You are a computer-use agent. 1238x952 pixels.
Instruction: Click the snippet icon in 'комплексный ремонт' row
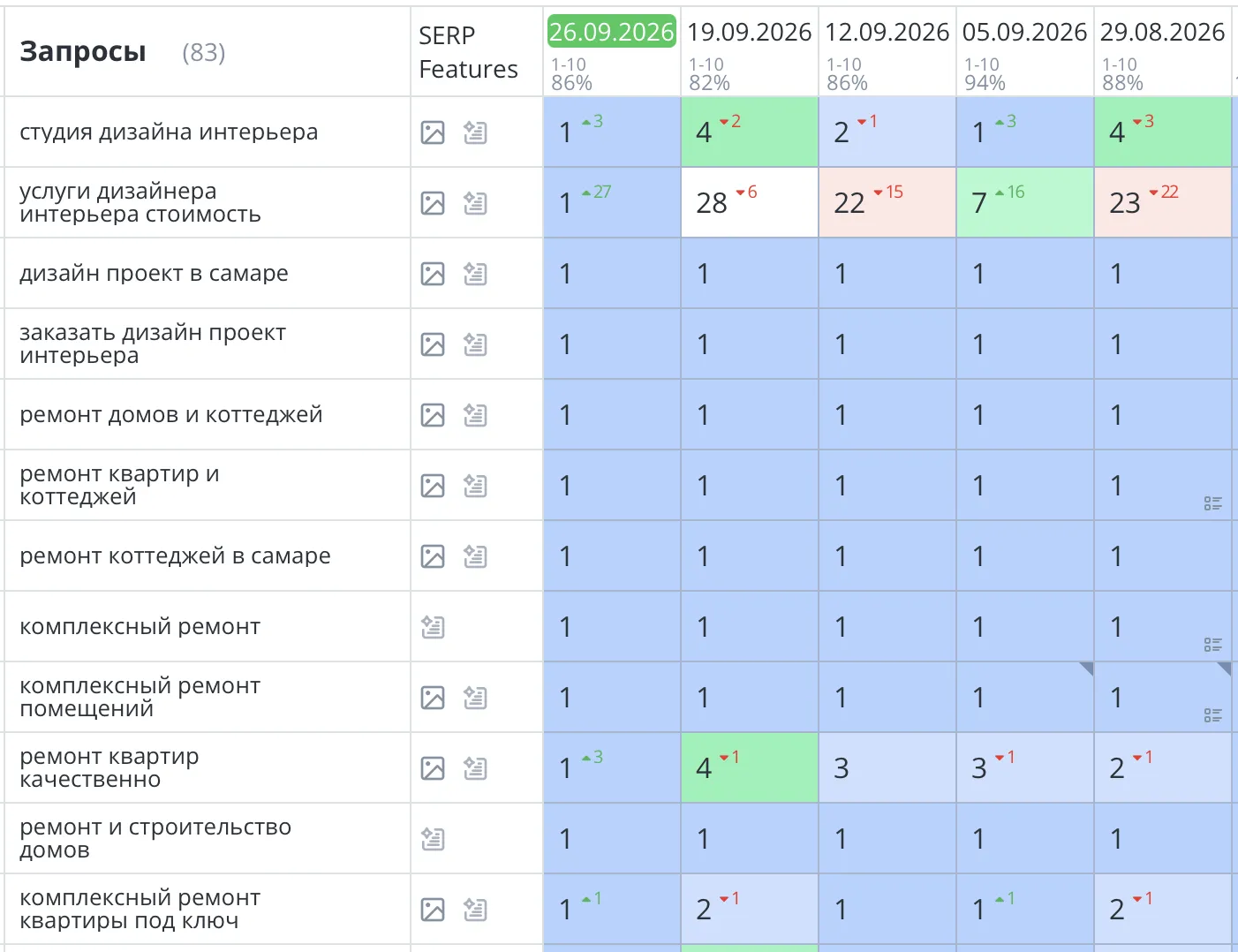(x=433, y=627)
